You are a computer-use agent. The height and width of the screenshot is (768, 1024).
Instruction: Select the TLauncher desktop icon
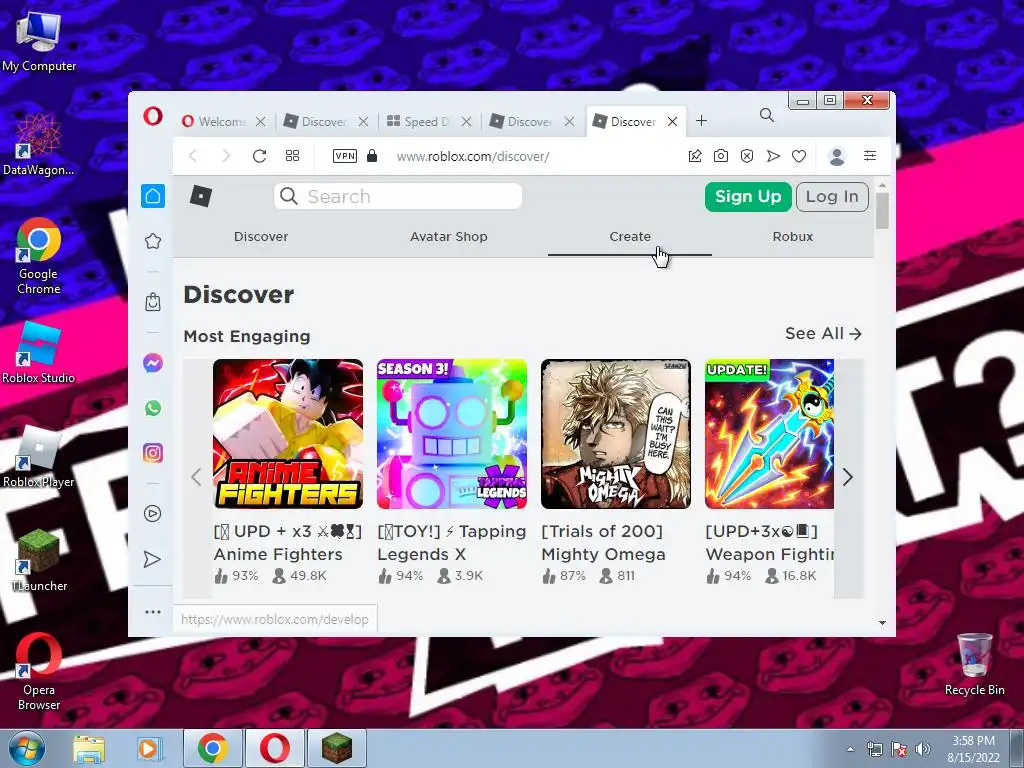click(39, 560)
